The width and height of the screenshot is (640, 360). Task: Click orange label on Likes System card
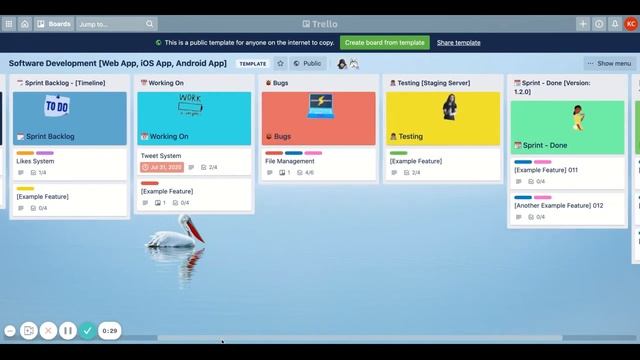point(25,153)
